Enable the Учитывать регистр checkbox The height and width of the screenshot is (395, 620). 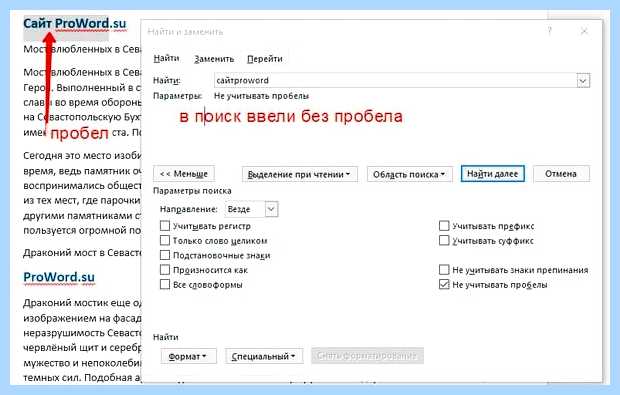[165, 226]
